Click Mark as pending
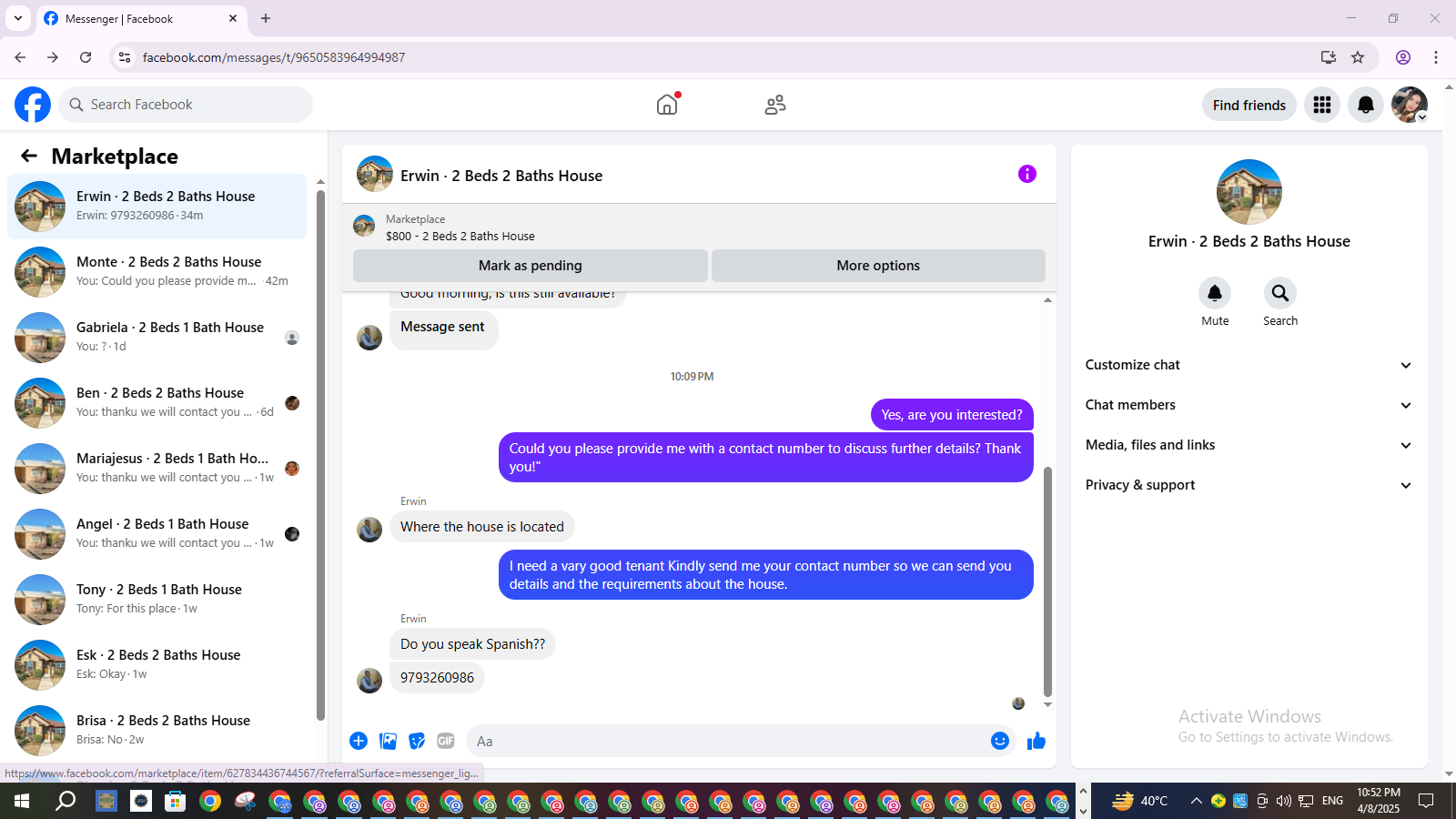The image size is (1456, 819). pyautogui.click(x=531, y=266)
